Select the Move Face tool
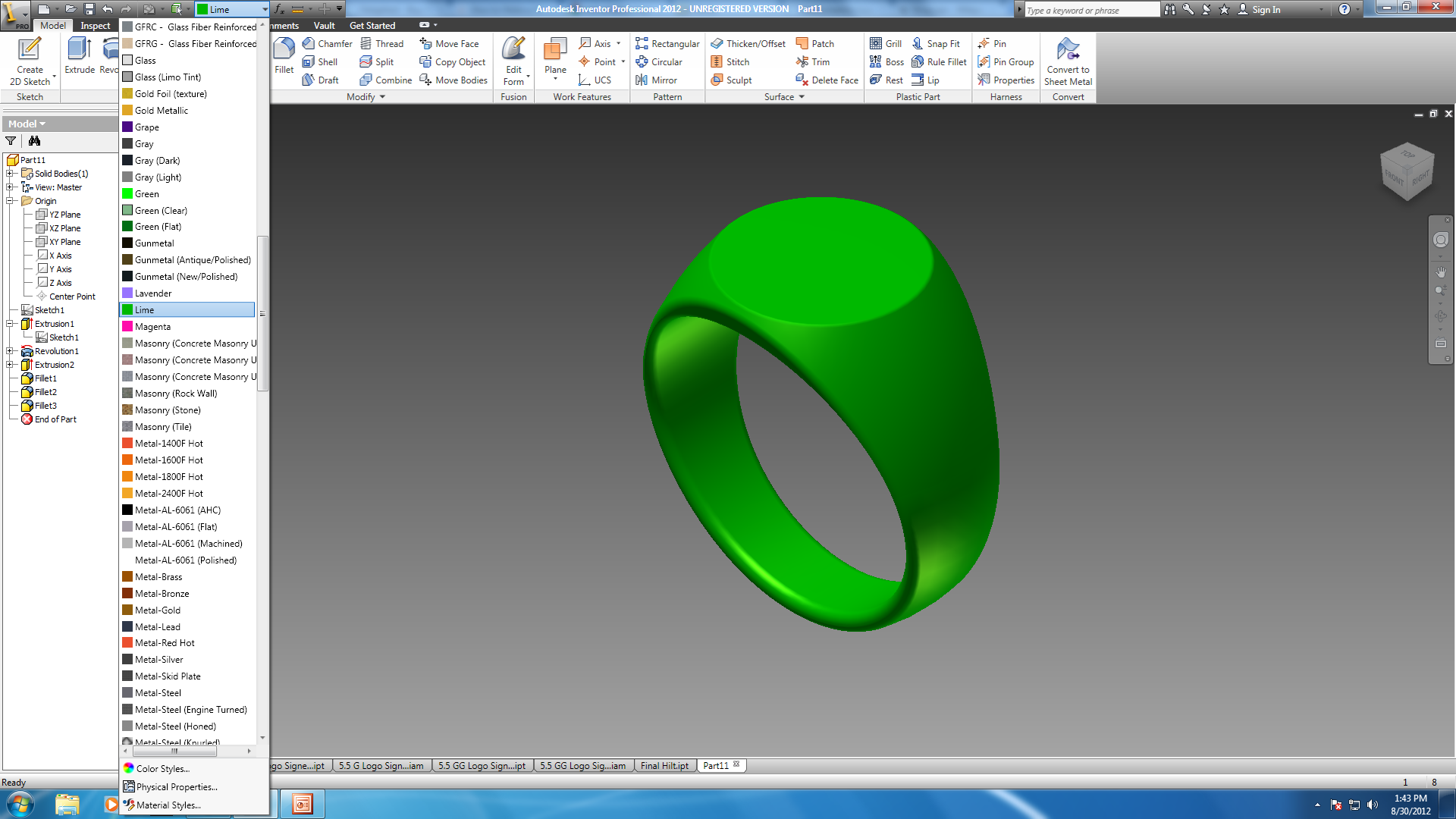Screen dimensions: 1456x819 pos(449,44)
